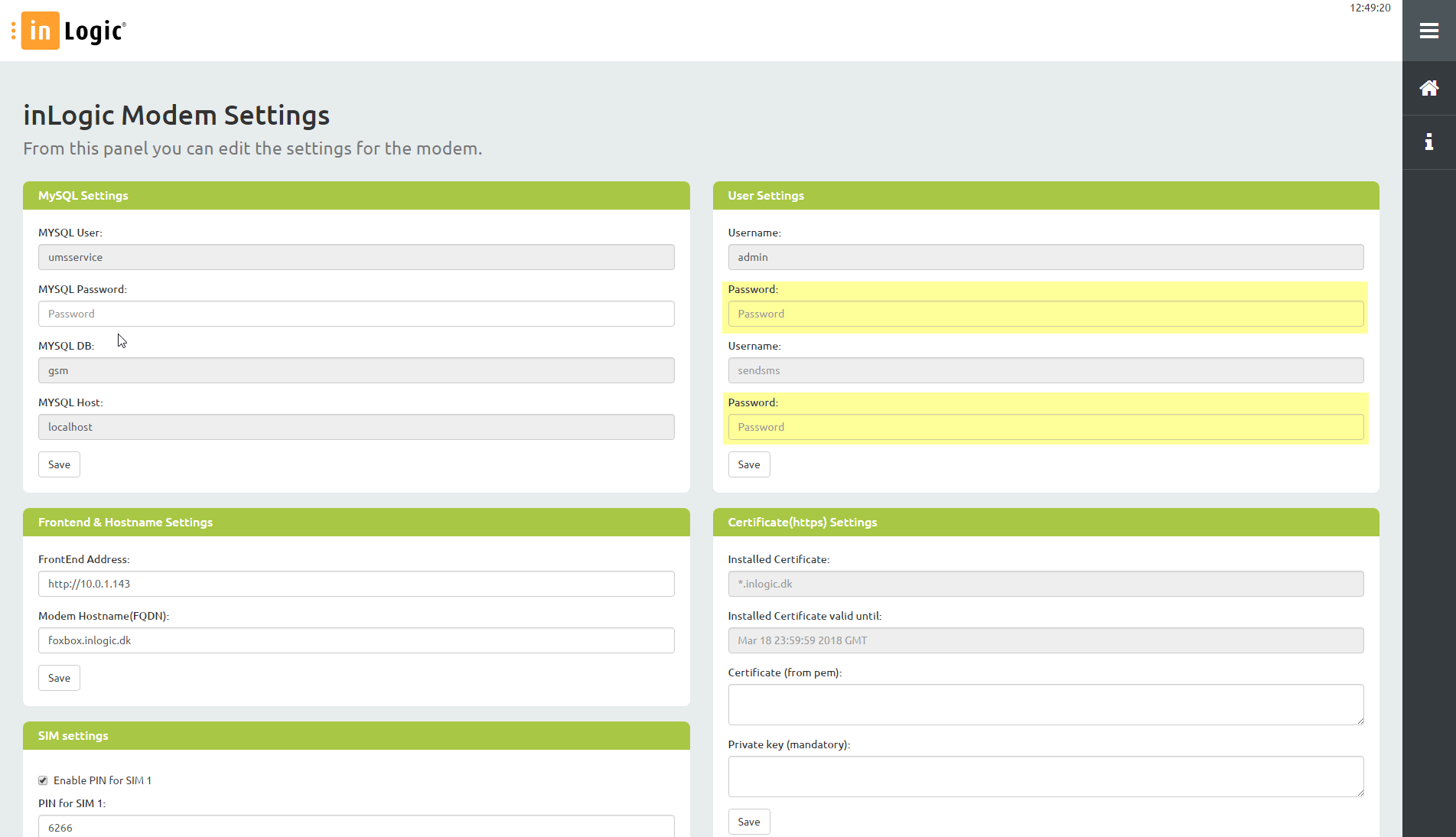Click the MYSQL User field

coord(356,257)
